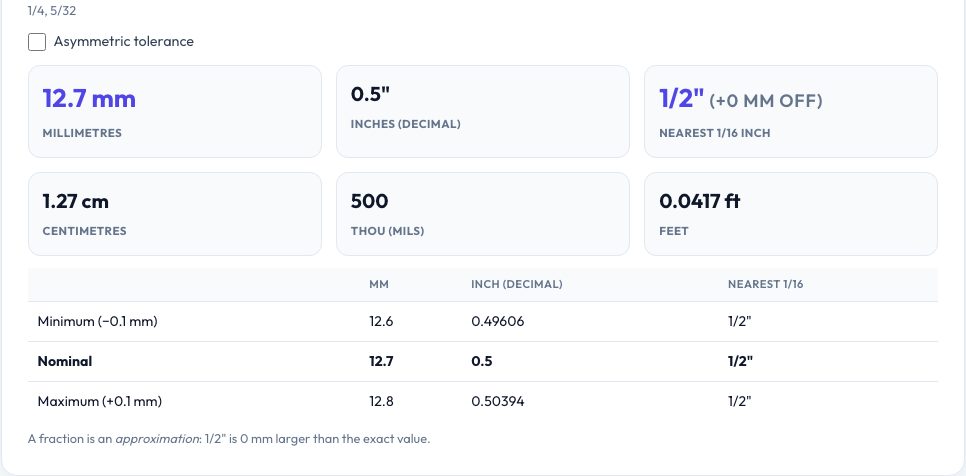Click the Nominal row label

point(65,361)
